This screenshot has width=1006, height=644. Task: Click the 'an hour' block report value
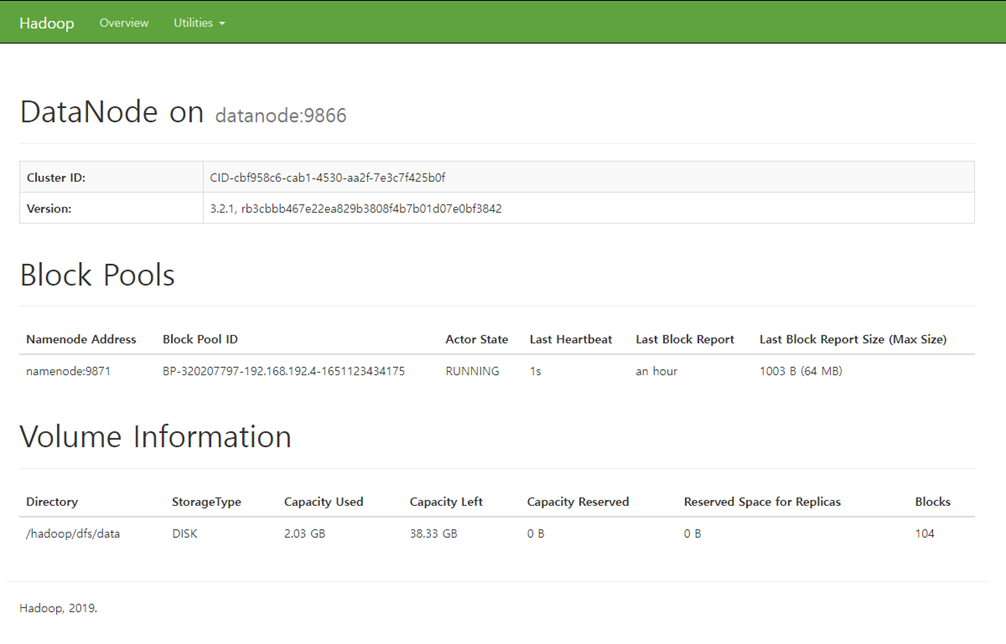point(656,371)
